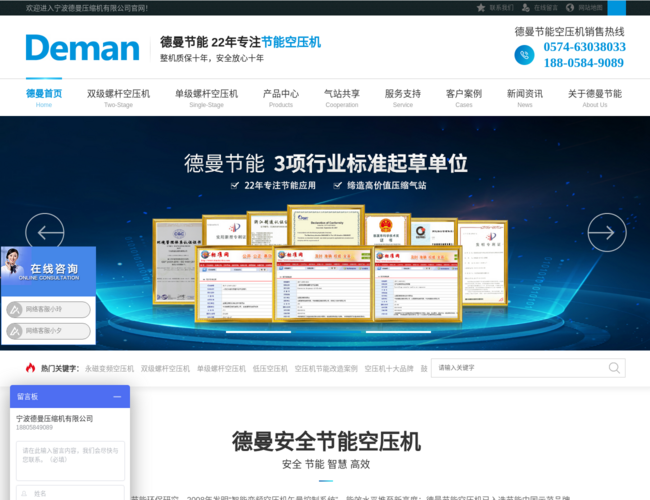Open the 空压机节能改造案例 keyword link
Viewport: 650px width, 500px height.
click(x=326, y=368)
